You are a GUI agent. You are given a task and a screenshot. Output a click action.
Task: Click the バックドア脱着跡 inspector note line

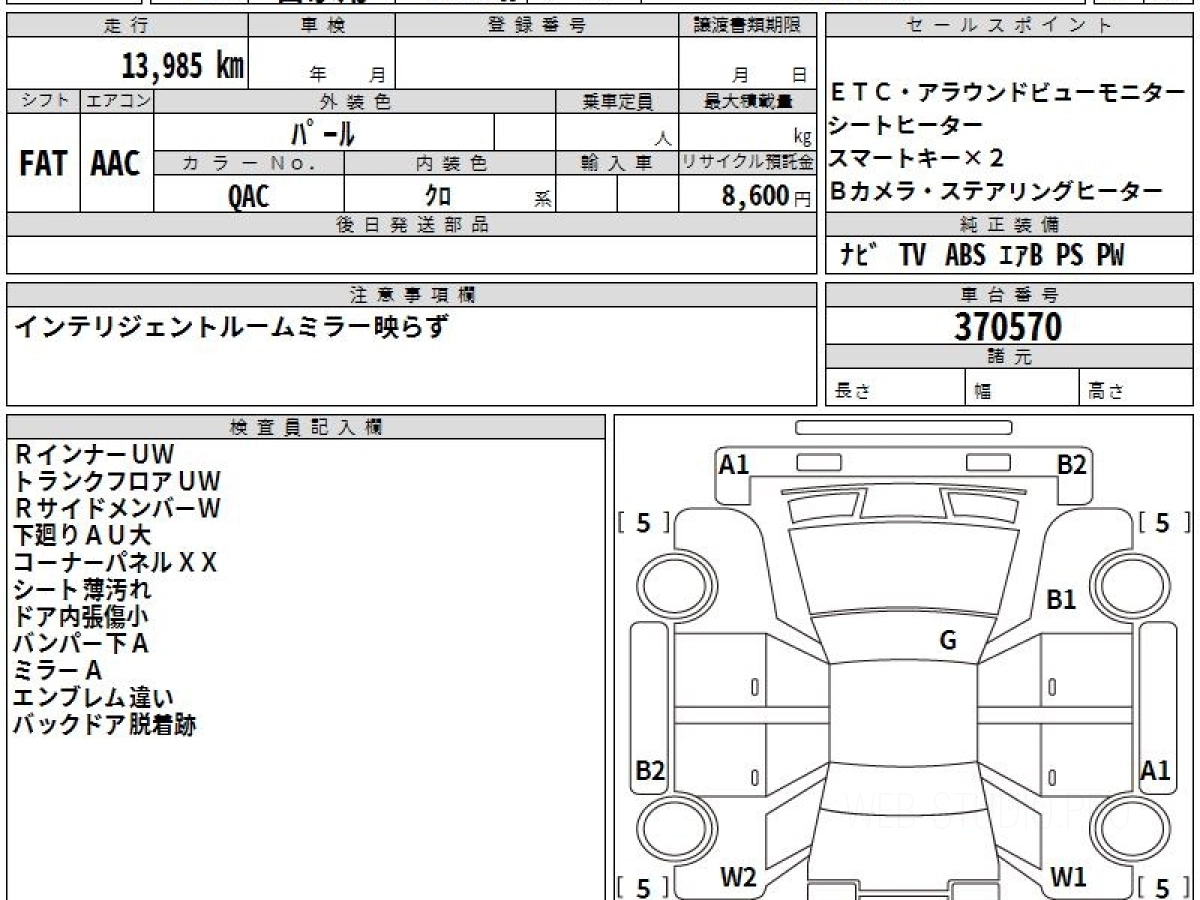point(104,725)
